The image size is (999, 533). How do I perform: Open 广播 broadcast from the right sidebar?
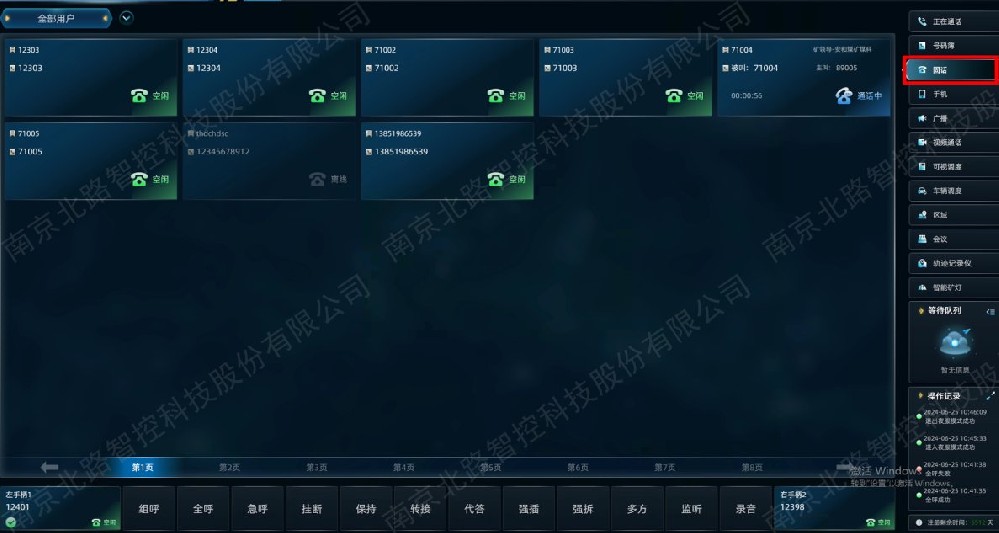pyautogui.click(x=950, y=118)
